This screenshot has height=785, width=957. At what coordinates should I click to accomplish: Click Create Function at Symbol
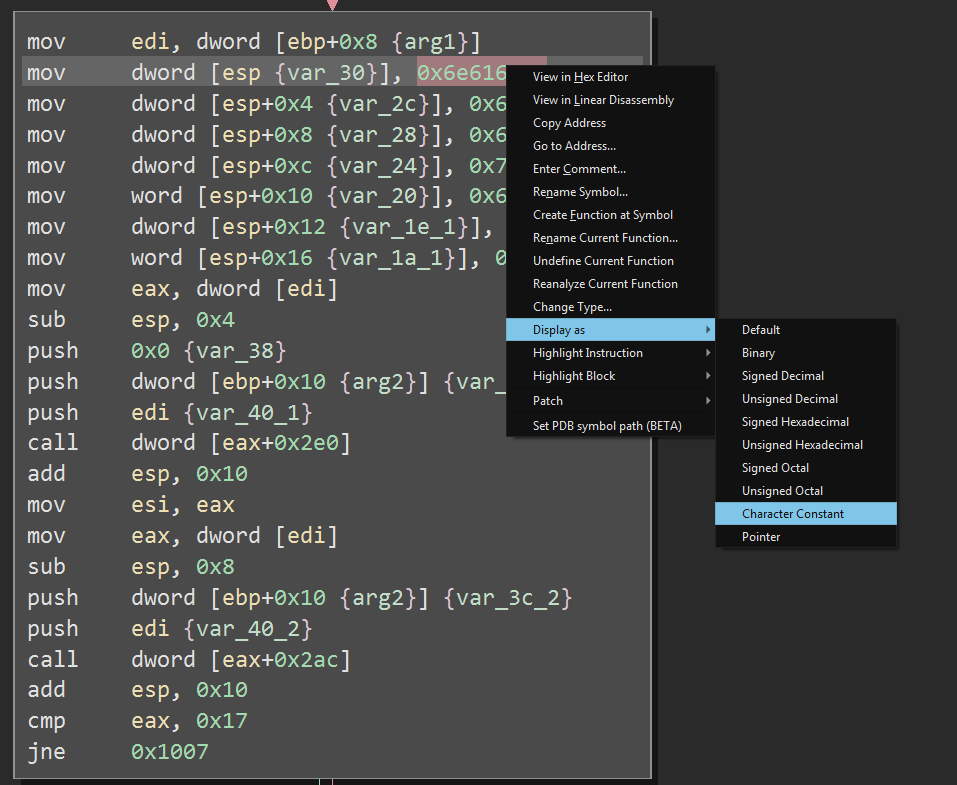click(x=610, y=215)
